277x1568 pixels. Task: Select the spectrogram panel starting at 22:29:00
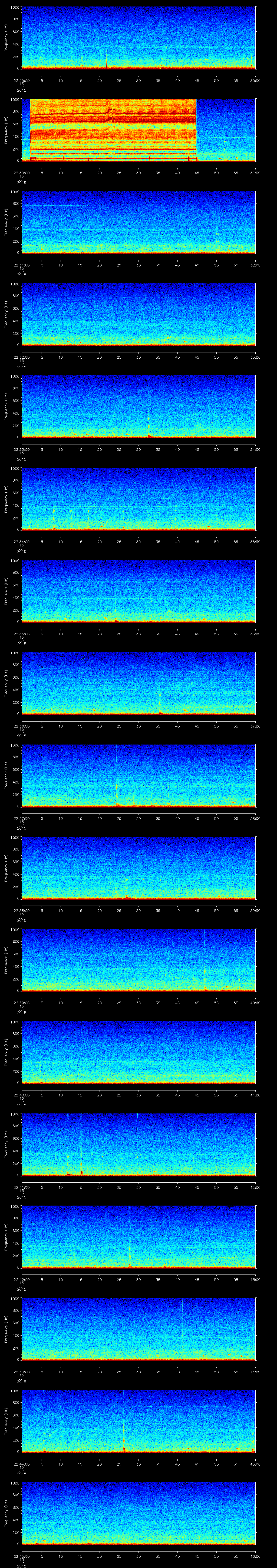coord(139,38)
